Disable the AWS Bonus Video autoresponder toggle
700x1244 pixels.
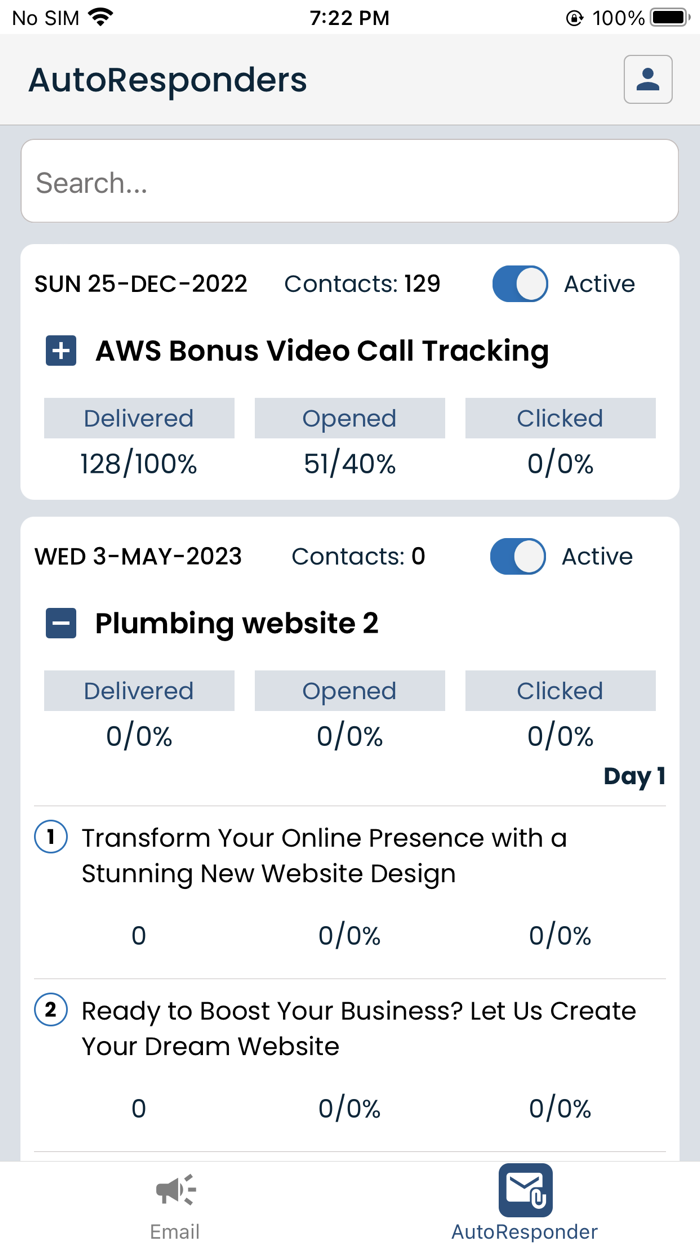pyautogui.click(x=520, y=284)
